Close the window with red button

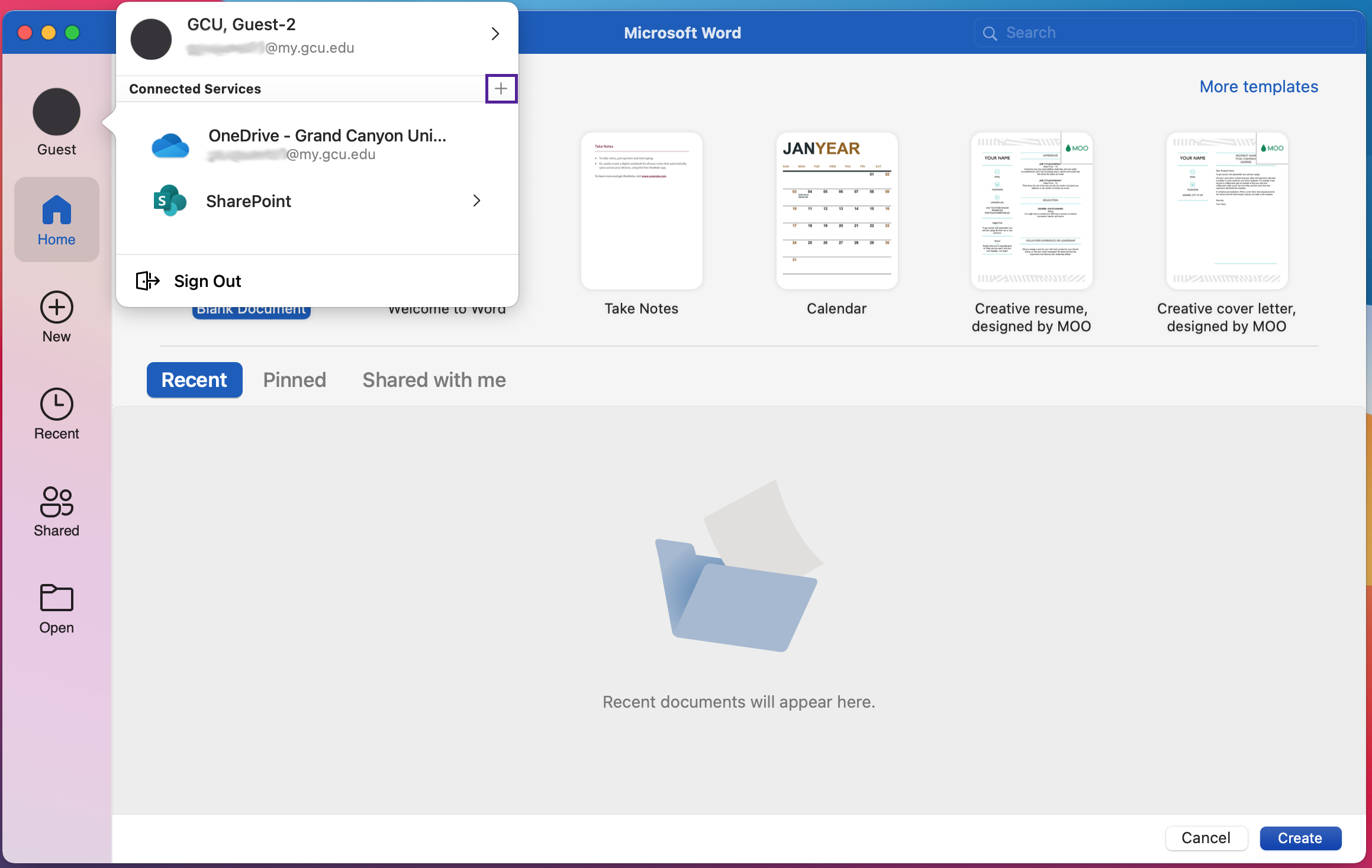point(25,33)
